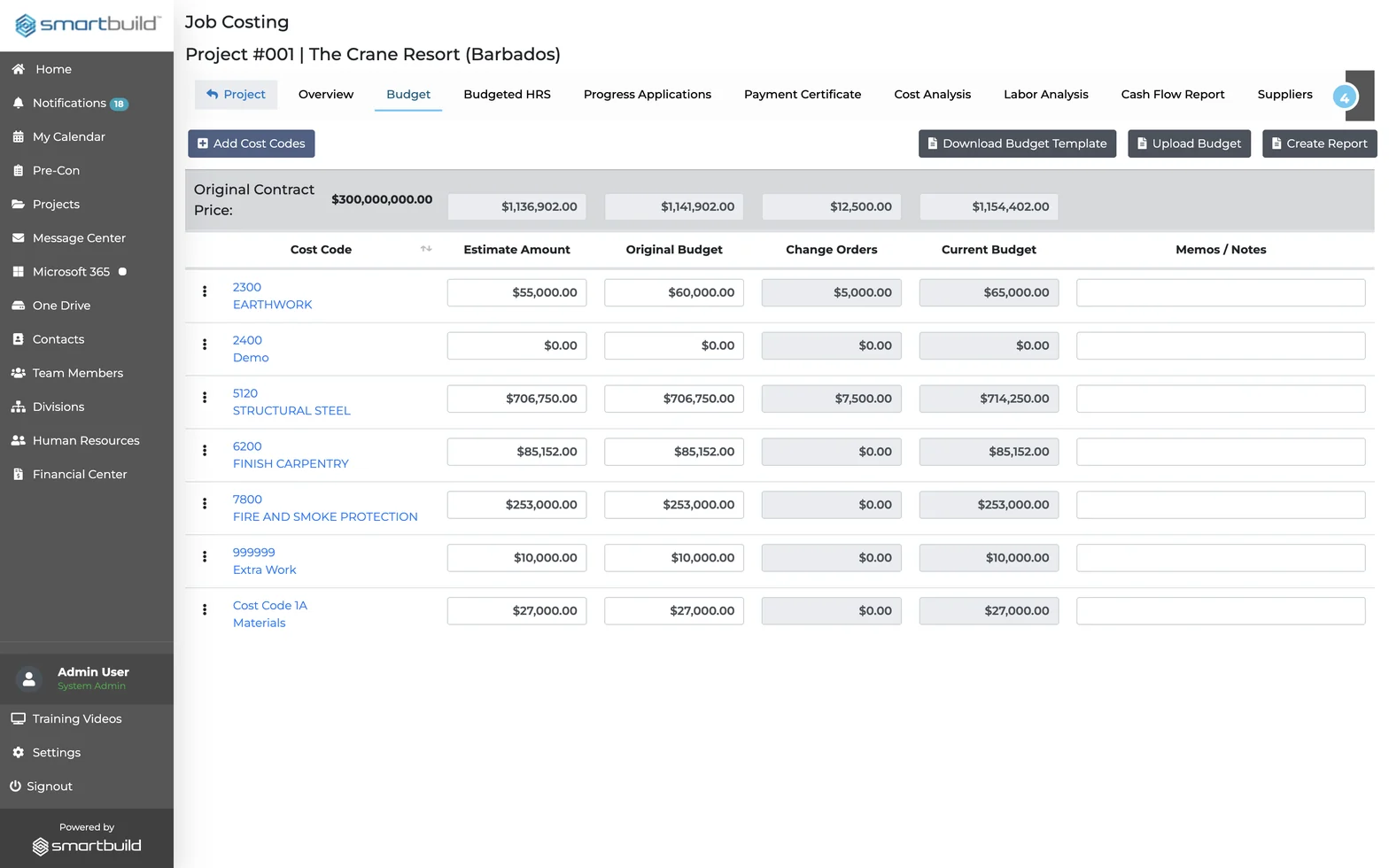Click Add Cost Codes button
The width and height of the screenshot is (1389, 868).
[251, 143]
